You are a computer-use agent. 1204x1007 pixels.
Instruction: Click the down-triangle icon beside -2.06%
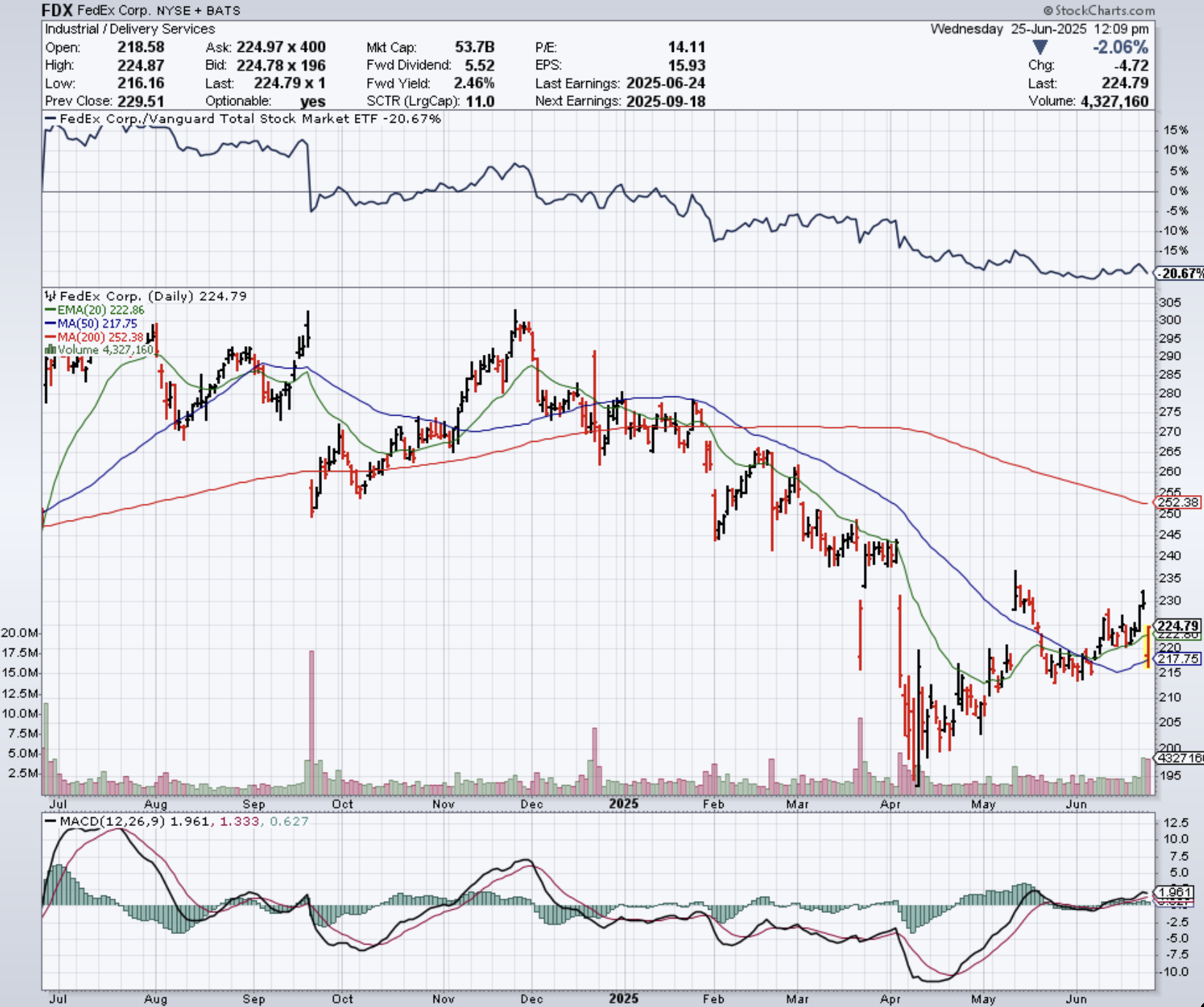(1040, 47)
